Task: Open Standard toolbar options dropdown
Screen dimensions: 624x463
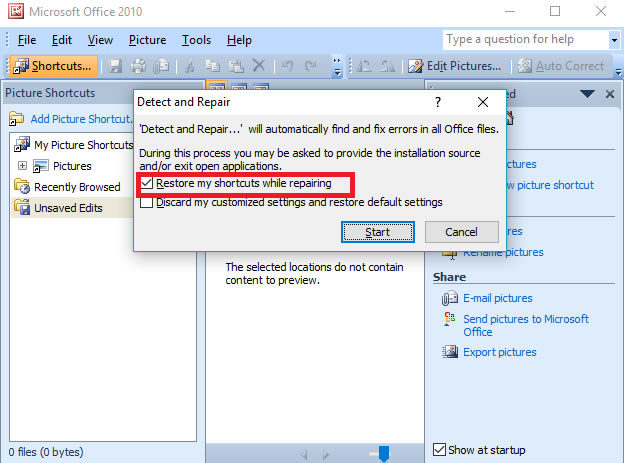Action: [x=337, y=67]
